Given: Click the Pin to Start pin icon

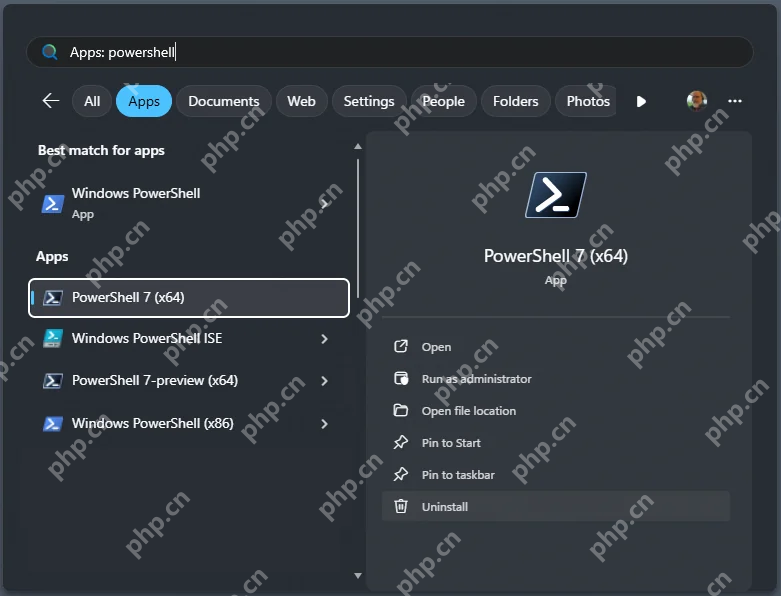Looking at the screenshot, I should point(401,442).
